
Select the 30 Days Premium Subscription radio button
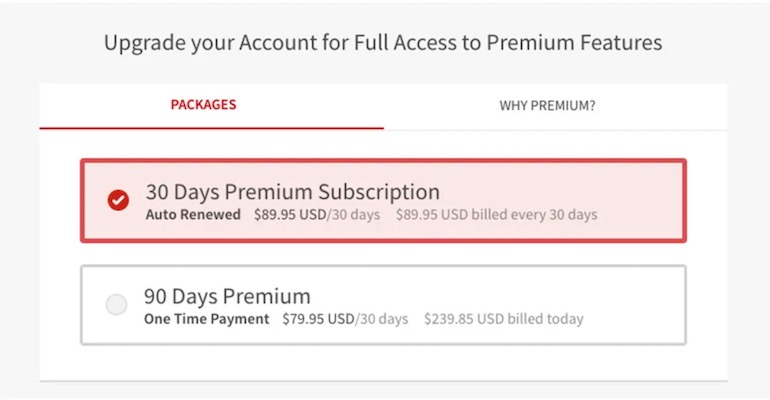click(x=118, y=200)
